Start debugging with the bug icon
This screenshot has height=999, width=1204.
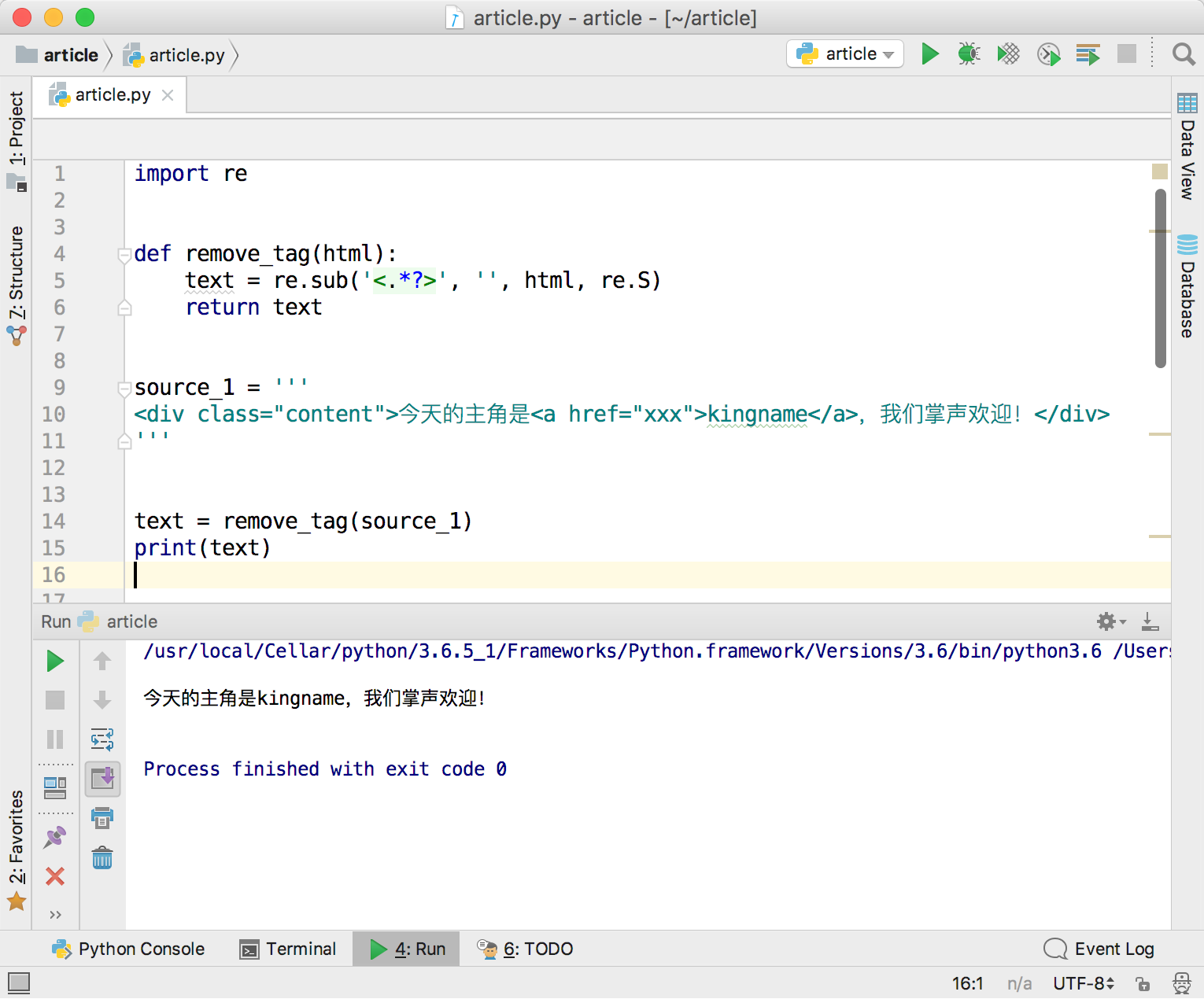969,53
